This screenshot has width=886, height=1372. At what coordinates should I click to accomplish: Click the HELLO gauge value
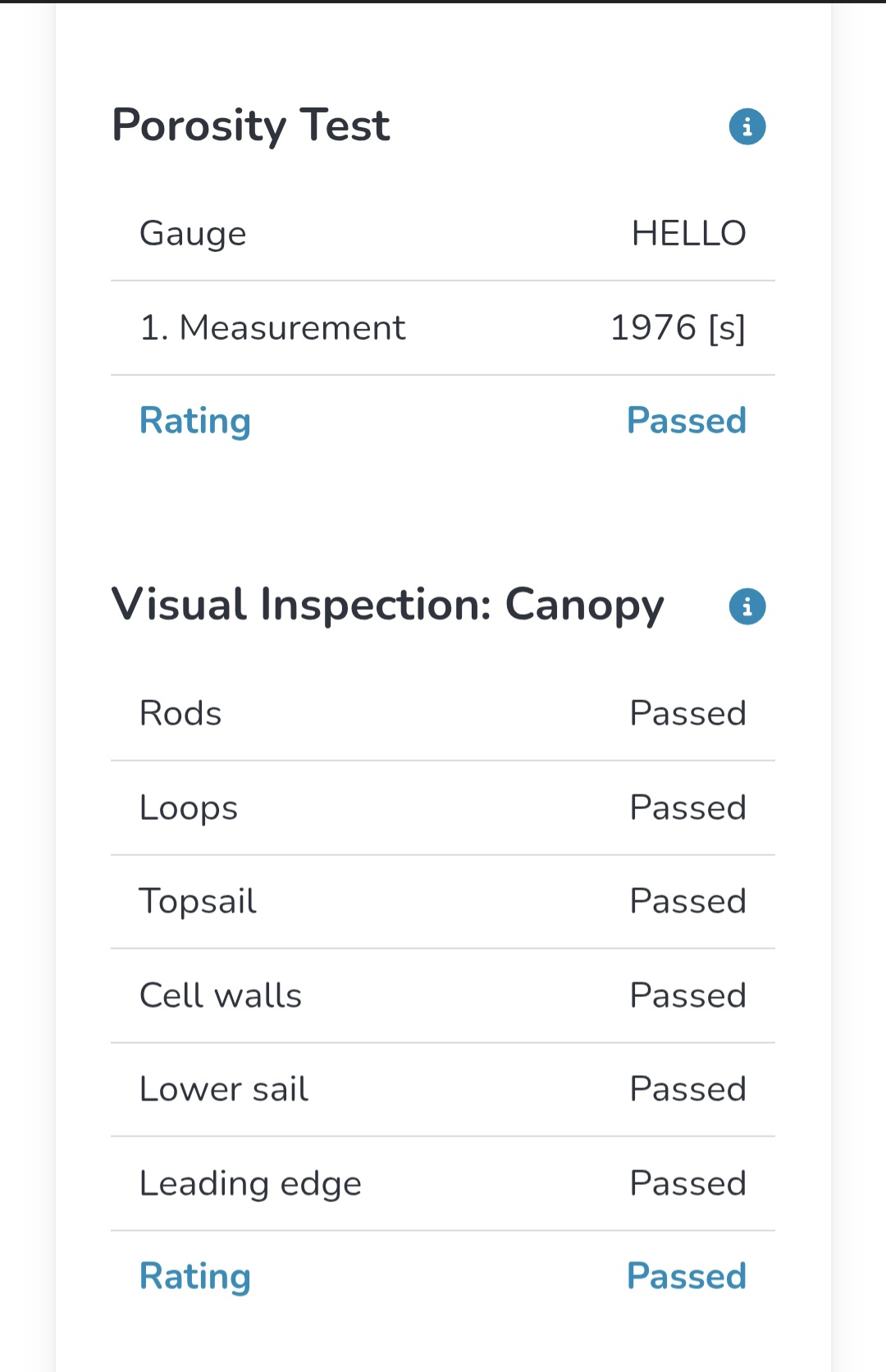coord(688,234)
